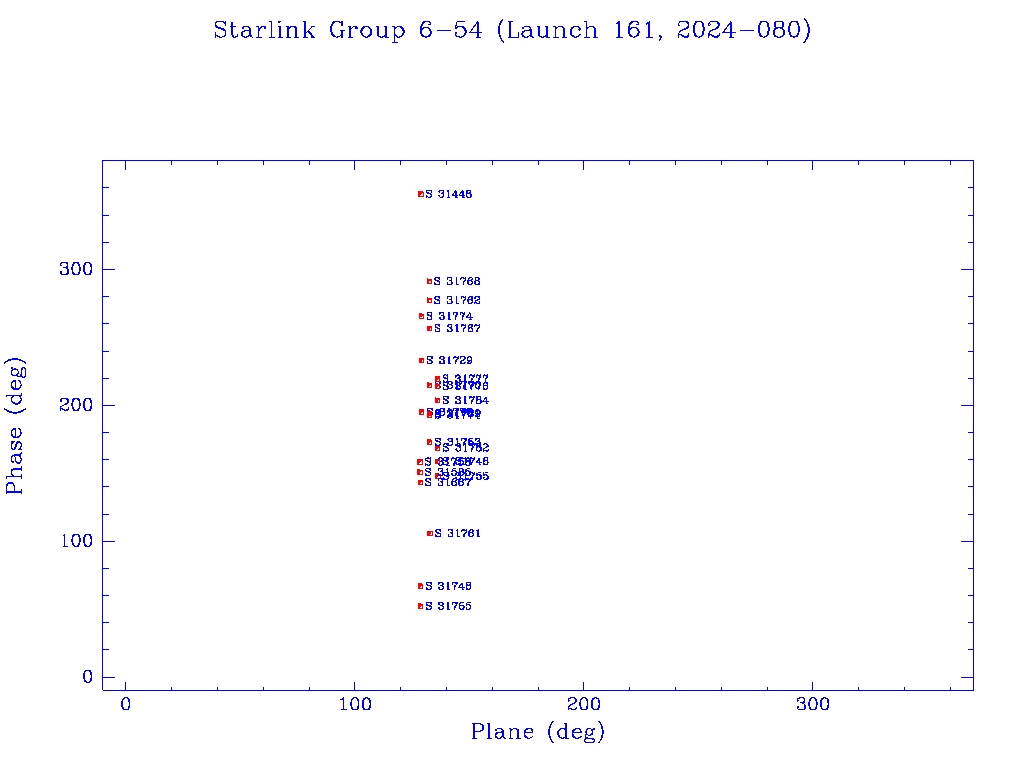Click the S 31448 satellite label
Screen dimensions: 1024x768
449,194
